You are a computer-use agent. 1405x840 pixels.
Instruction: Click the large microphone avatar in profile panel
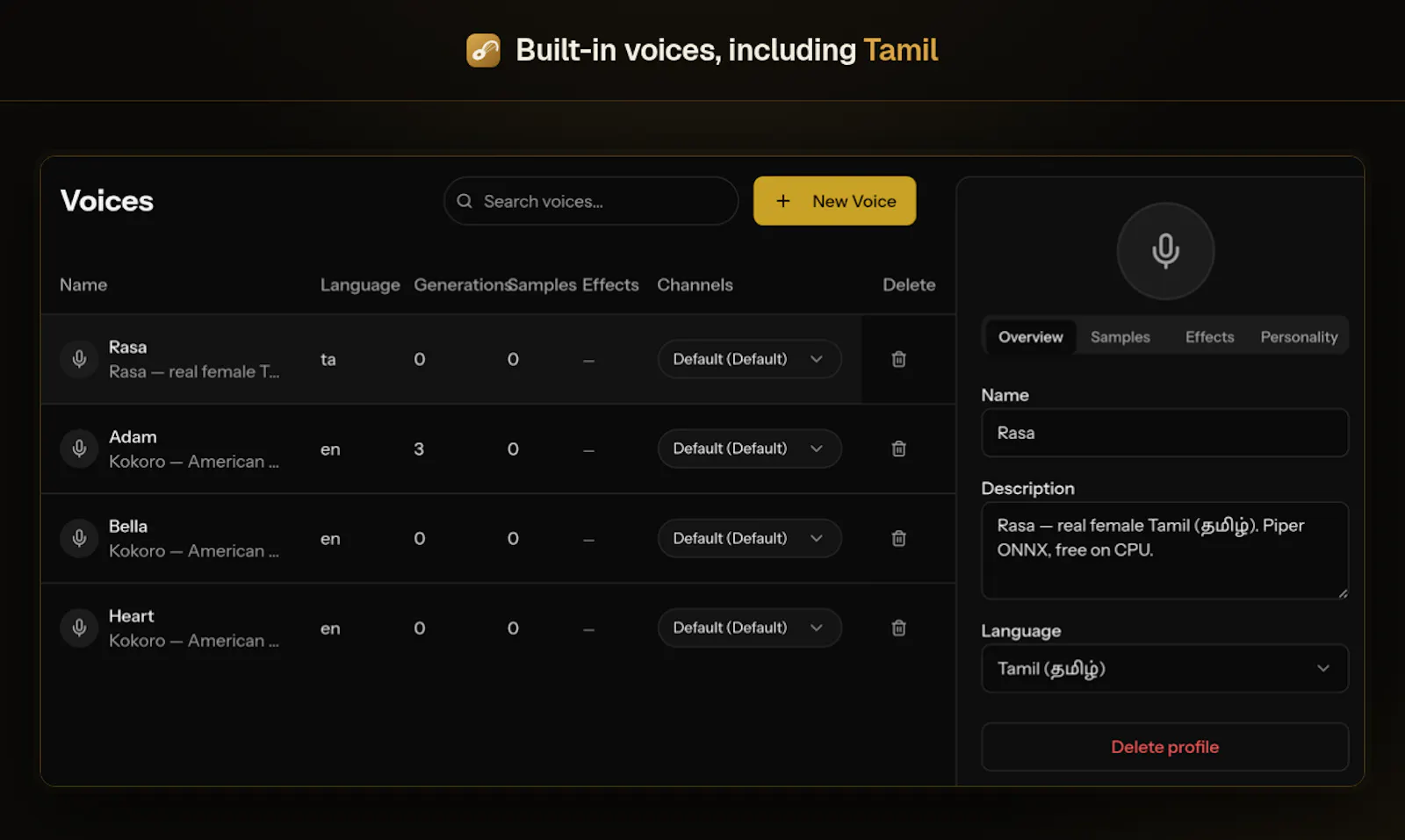1165,251
